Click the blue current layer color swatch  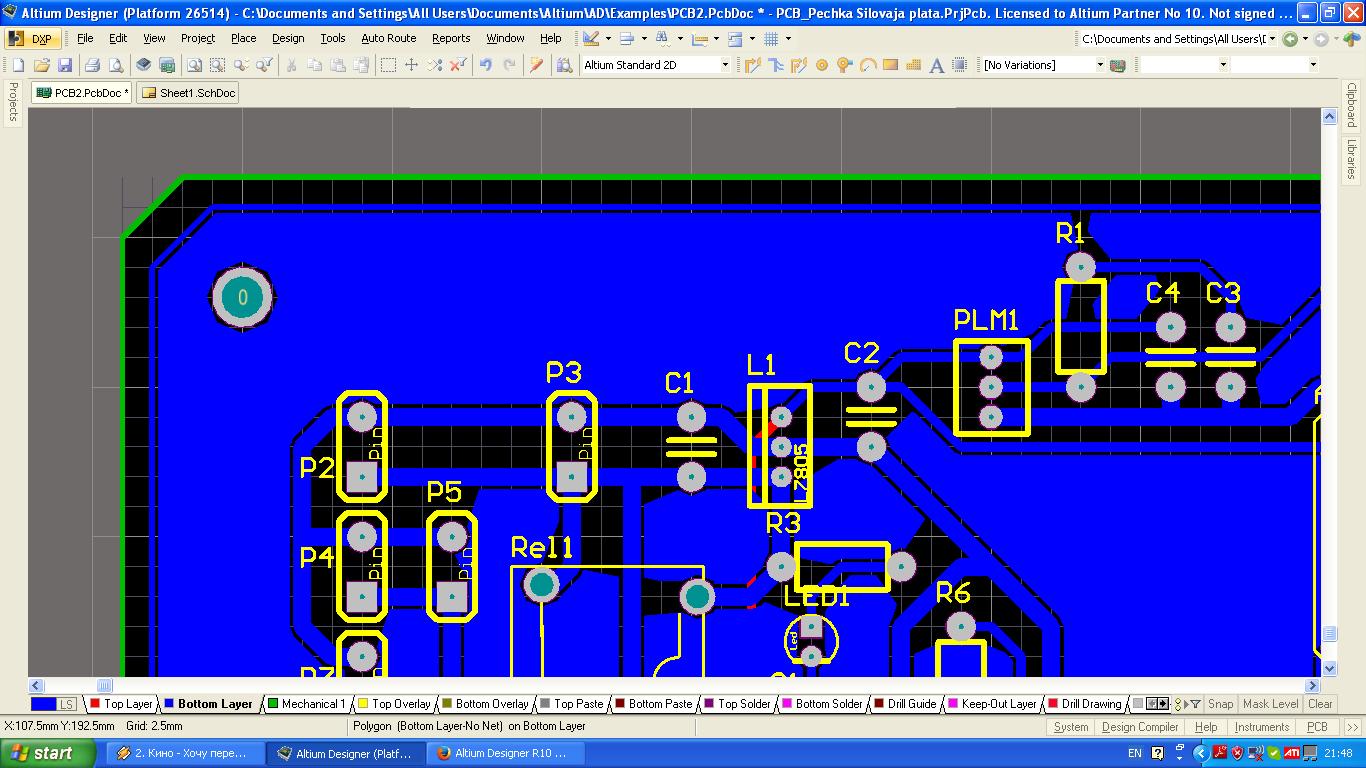[x=43, y=704]
